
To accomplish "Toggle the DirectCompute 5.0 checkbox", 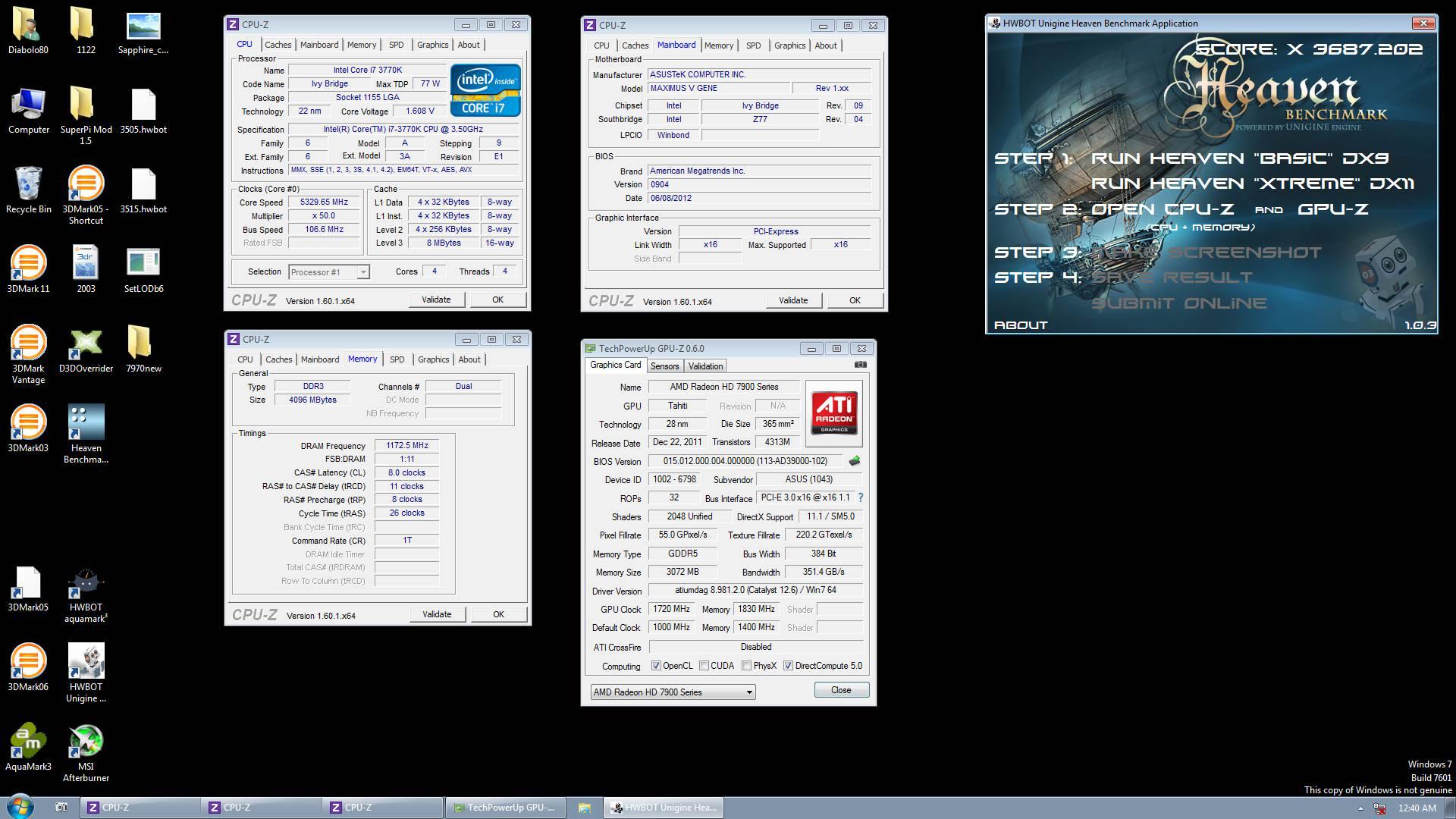I will coord(788,666).
